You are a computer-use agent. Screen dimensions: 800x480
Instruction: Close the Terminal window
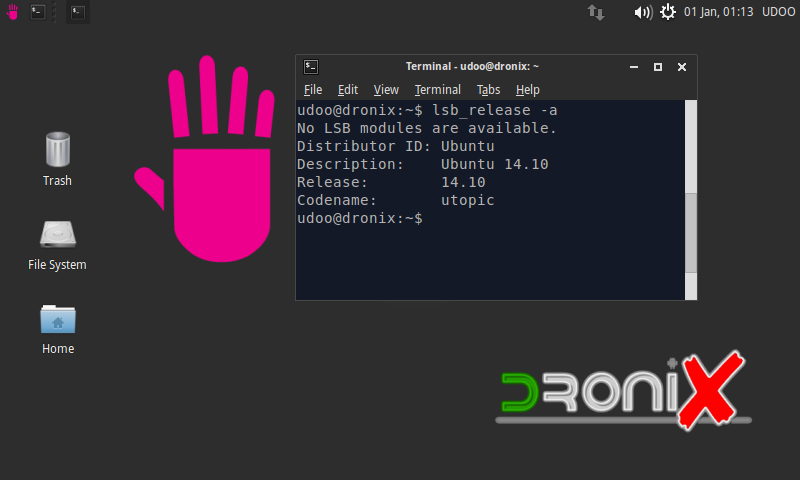682,67
